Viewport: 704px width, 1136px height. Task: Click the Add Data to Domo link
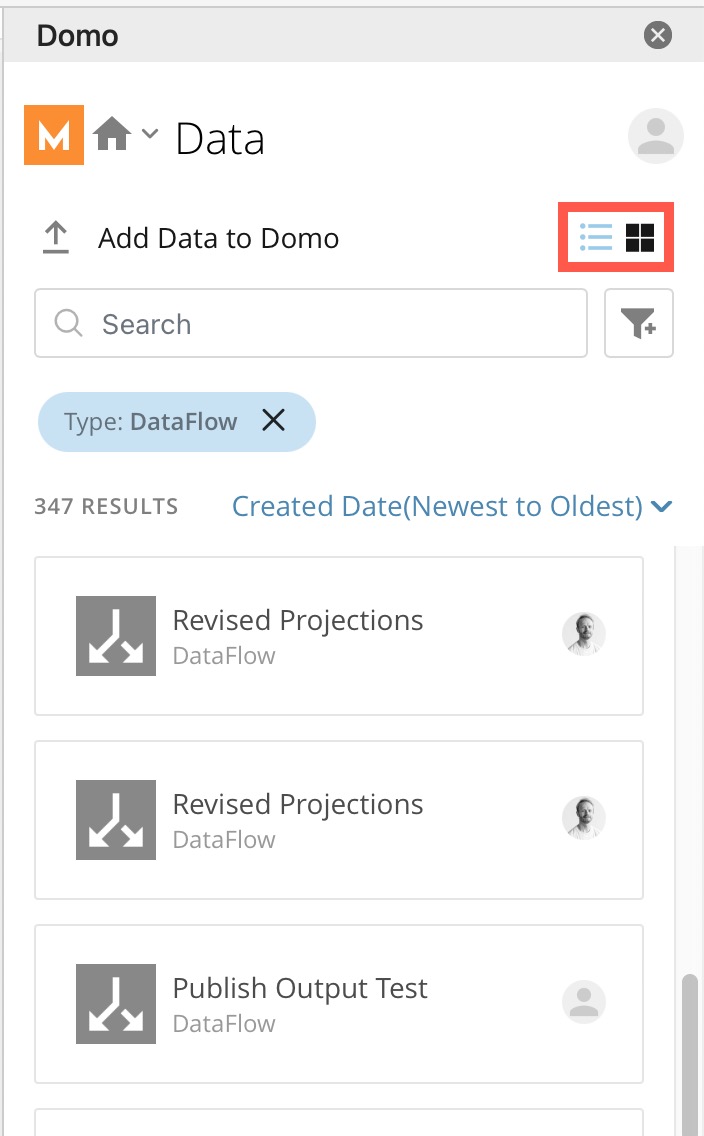218,237
